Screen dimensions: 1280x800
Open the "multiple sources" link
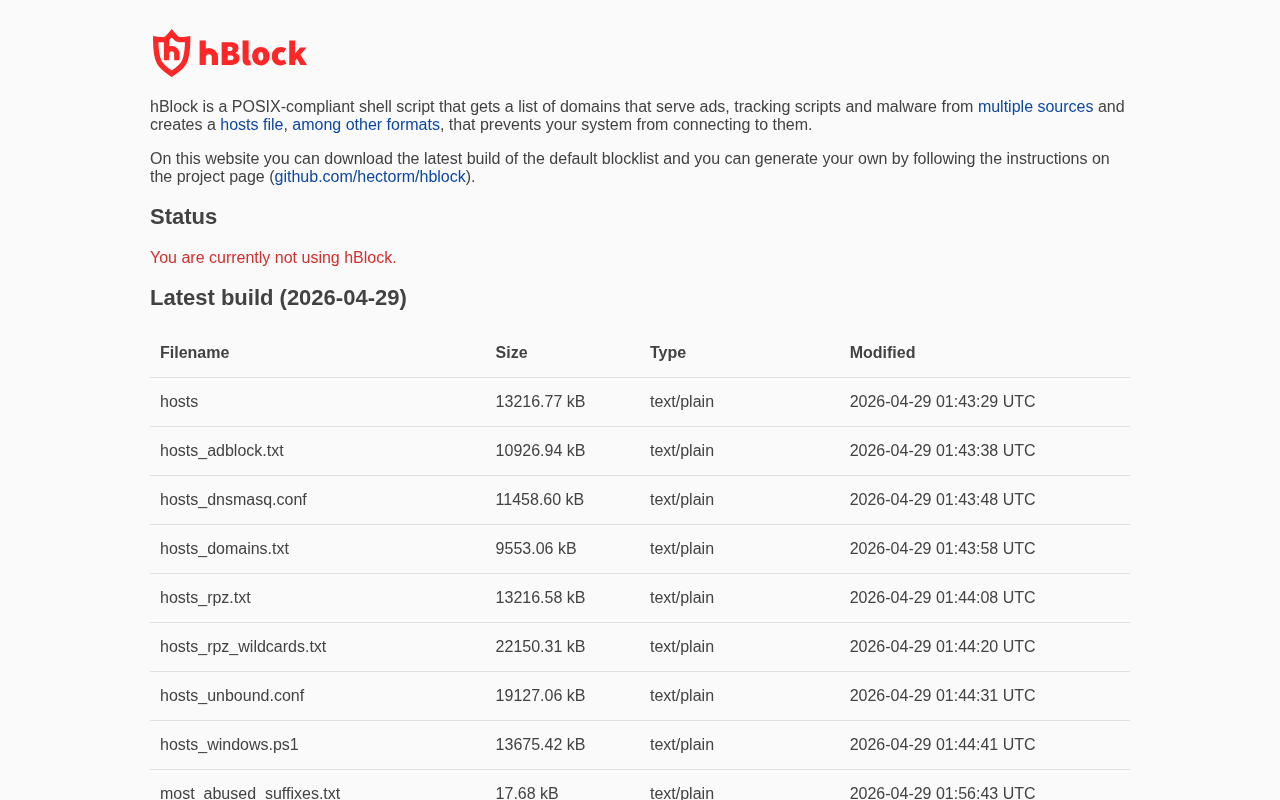point(1035,107)
